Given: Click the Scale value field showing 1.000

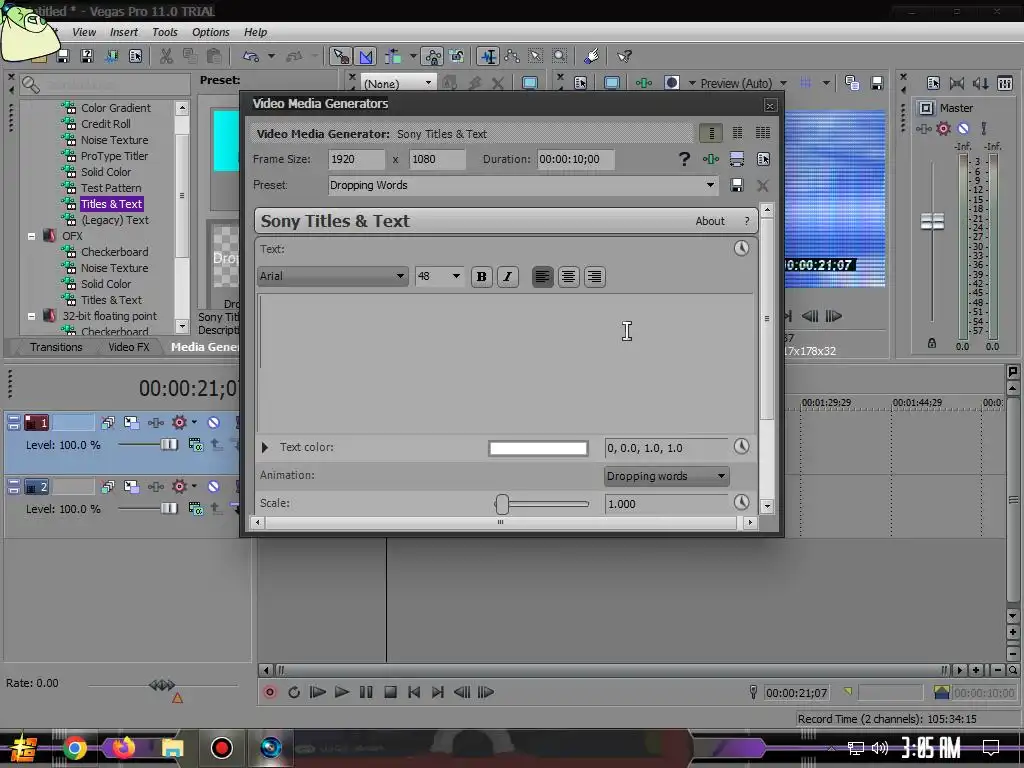Looking at the screenshot, I should tap(666, 504).
